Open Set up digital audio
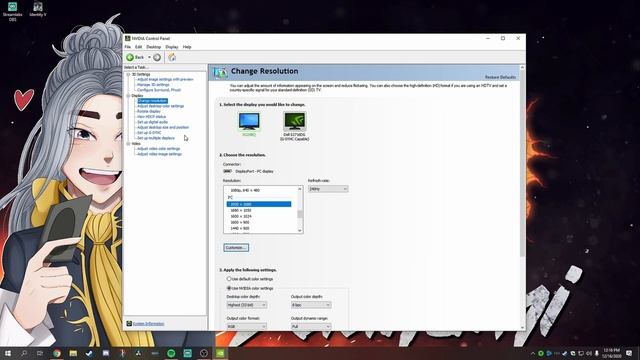This screenshot has height=360, width=640. [152, 122]
